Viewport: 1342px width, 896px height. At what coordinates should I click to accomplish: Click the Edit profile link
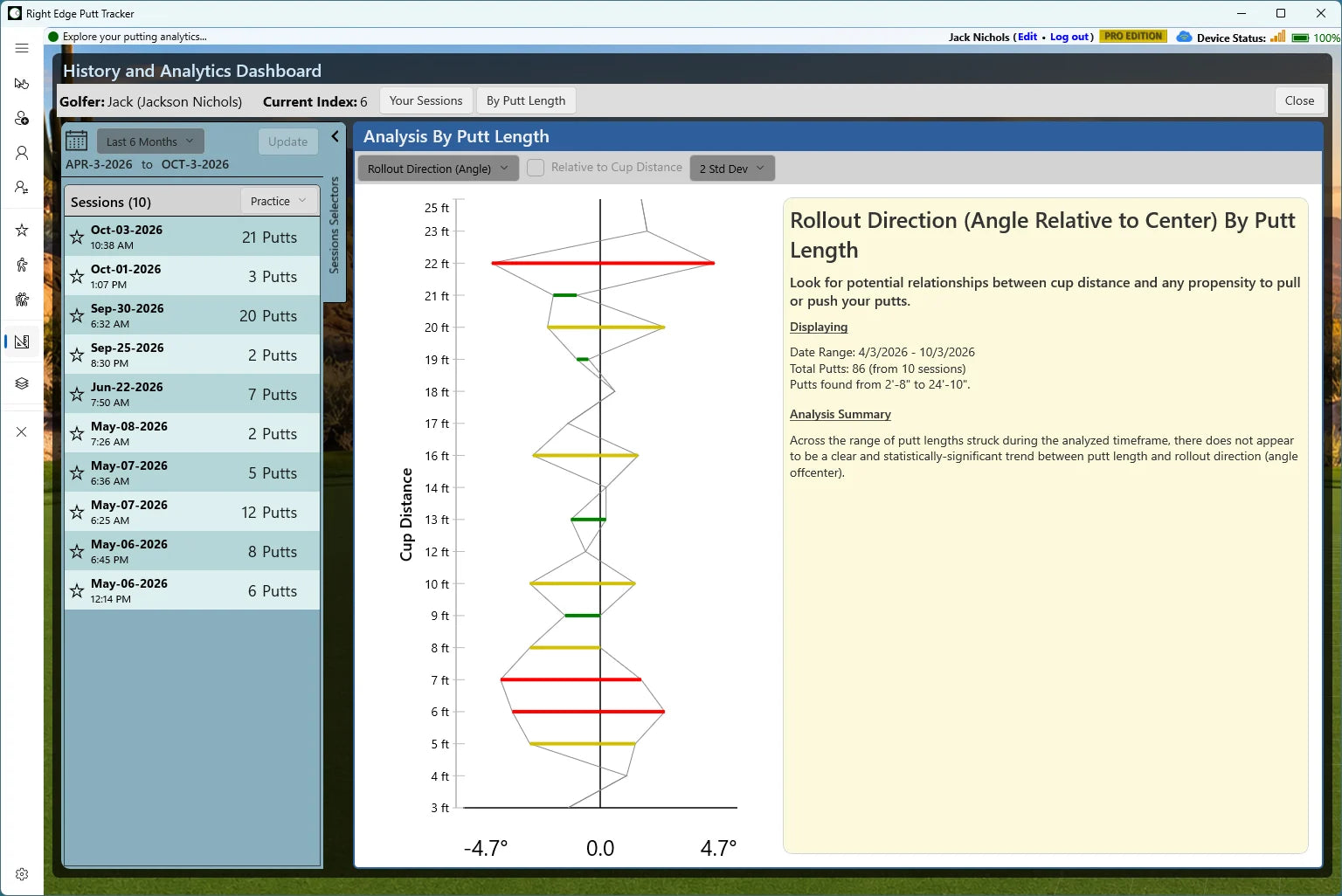pos(1027,37)
